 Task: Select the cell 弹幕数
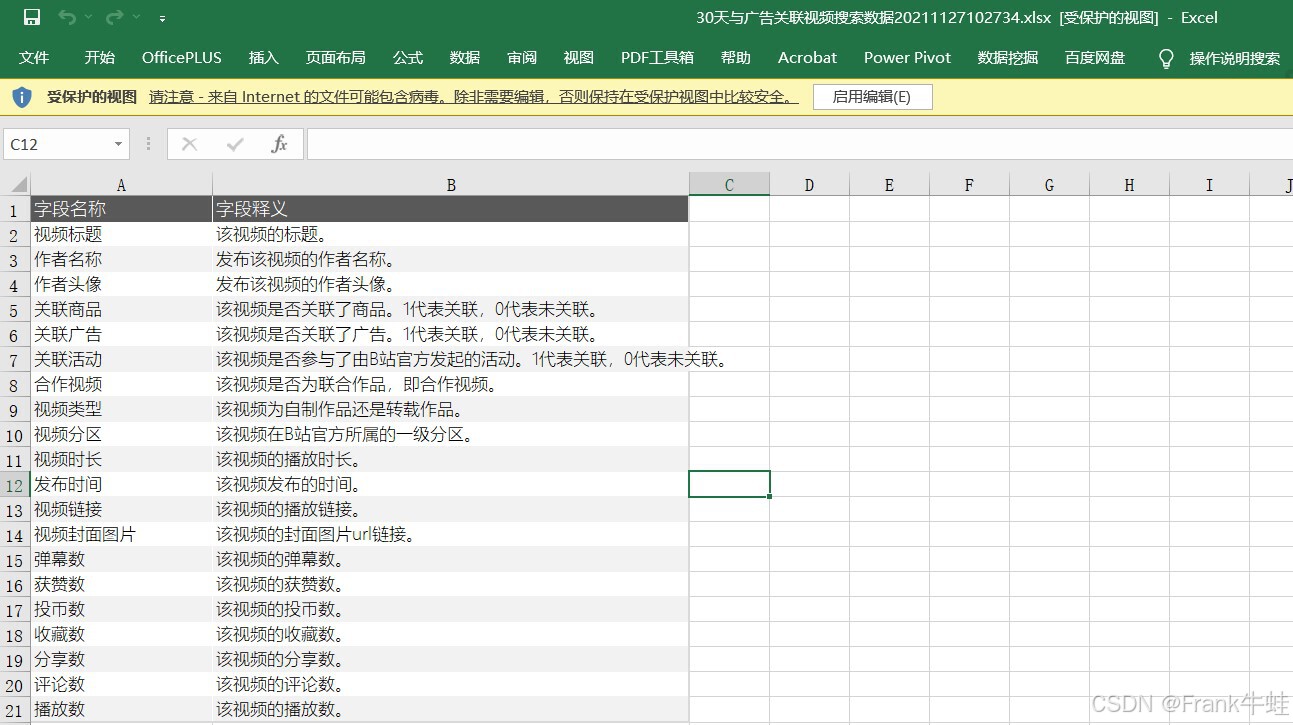coord(121,559)
